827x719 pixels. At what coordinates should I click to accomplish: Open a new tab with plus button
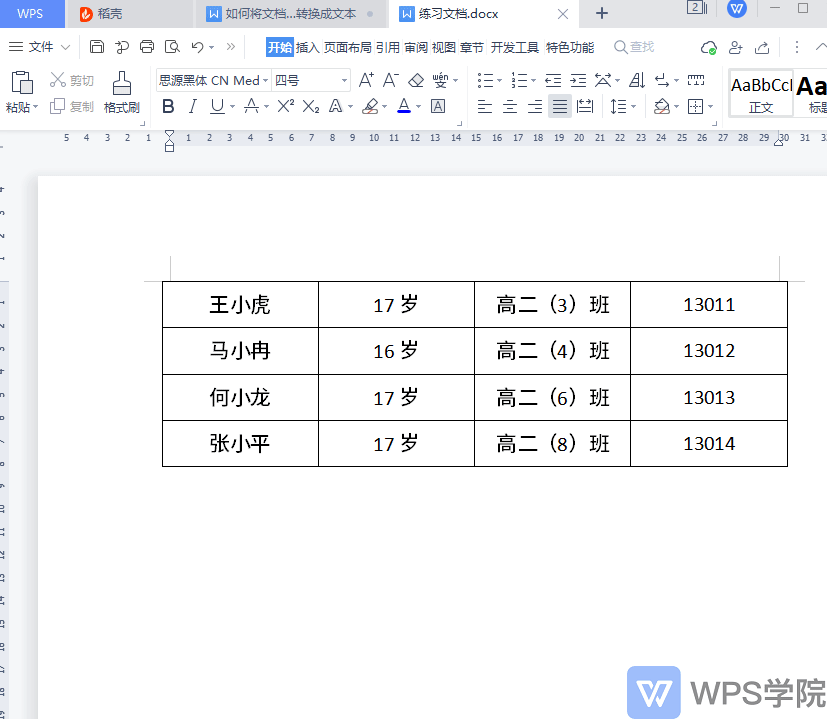[x=602, y=13]
